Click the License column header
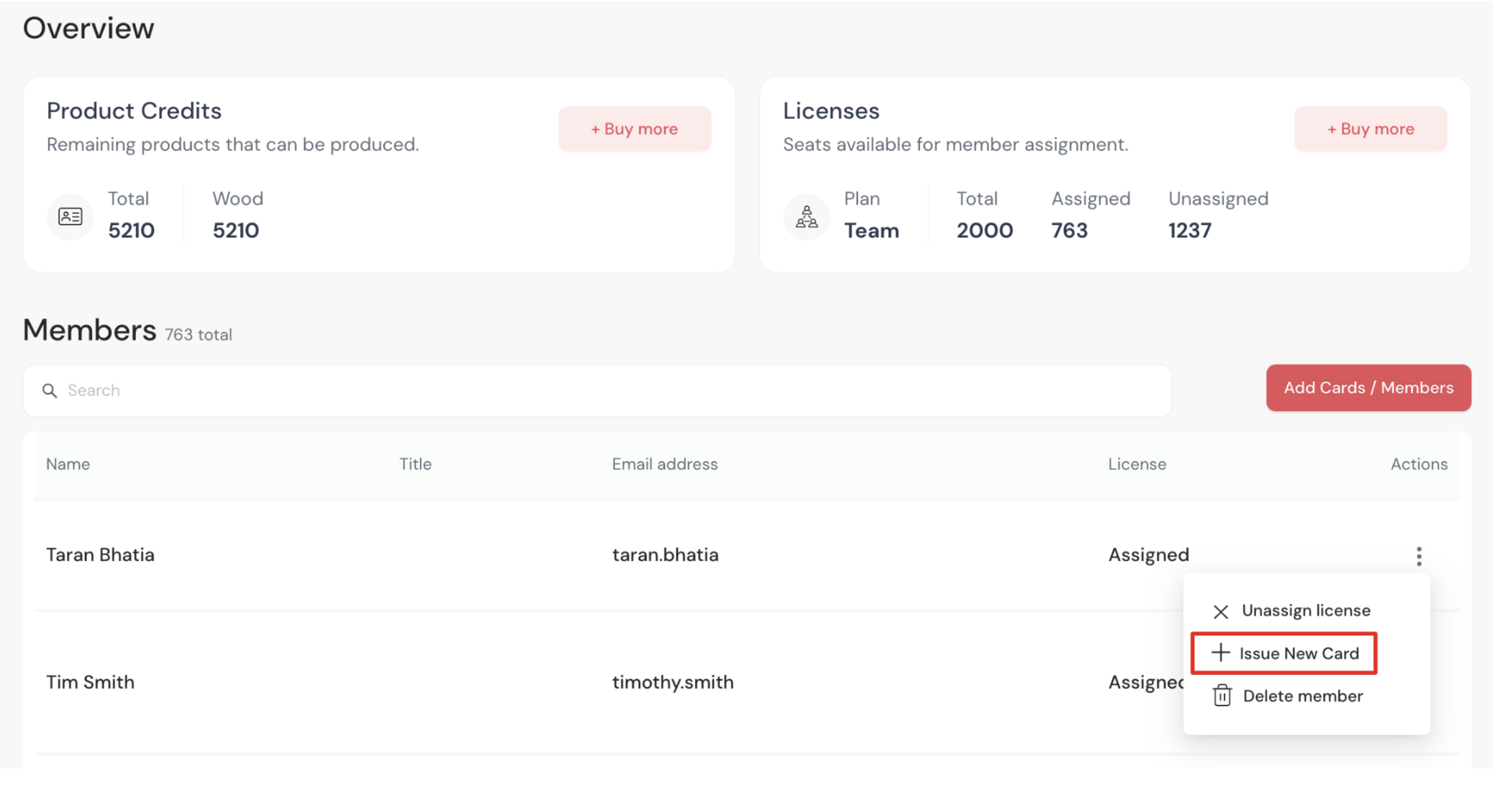1505x812 pixels. 1137,464
